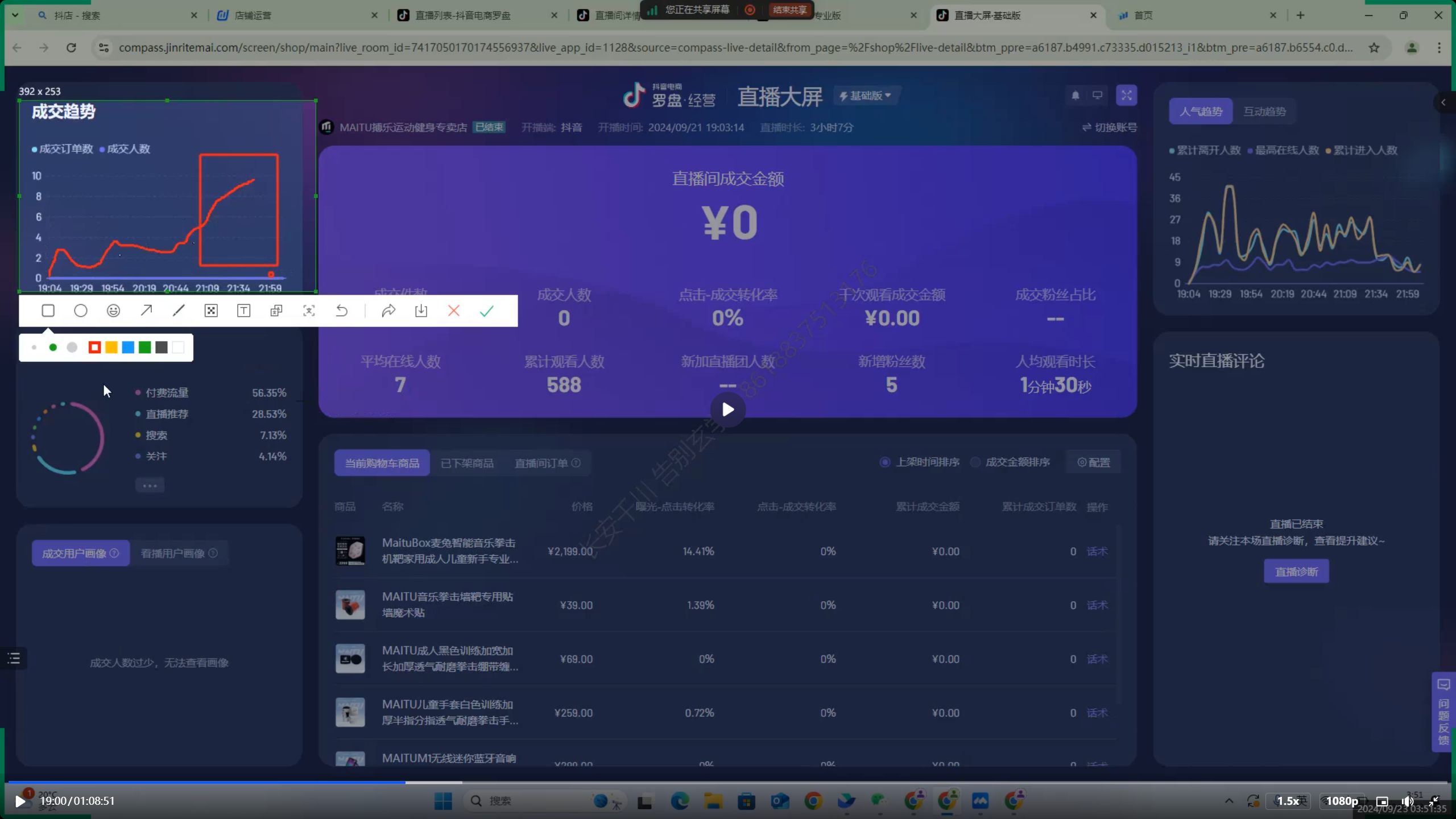Viewport: 1456px width, 819px height.
Task: Open 基础版 version dropdown
Action: pos(866,96)
